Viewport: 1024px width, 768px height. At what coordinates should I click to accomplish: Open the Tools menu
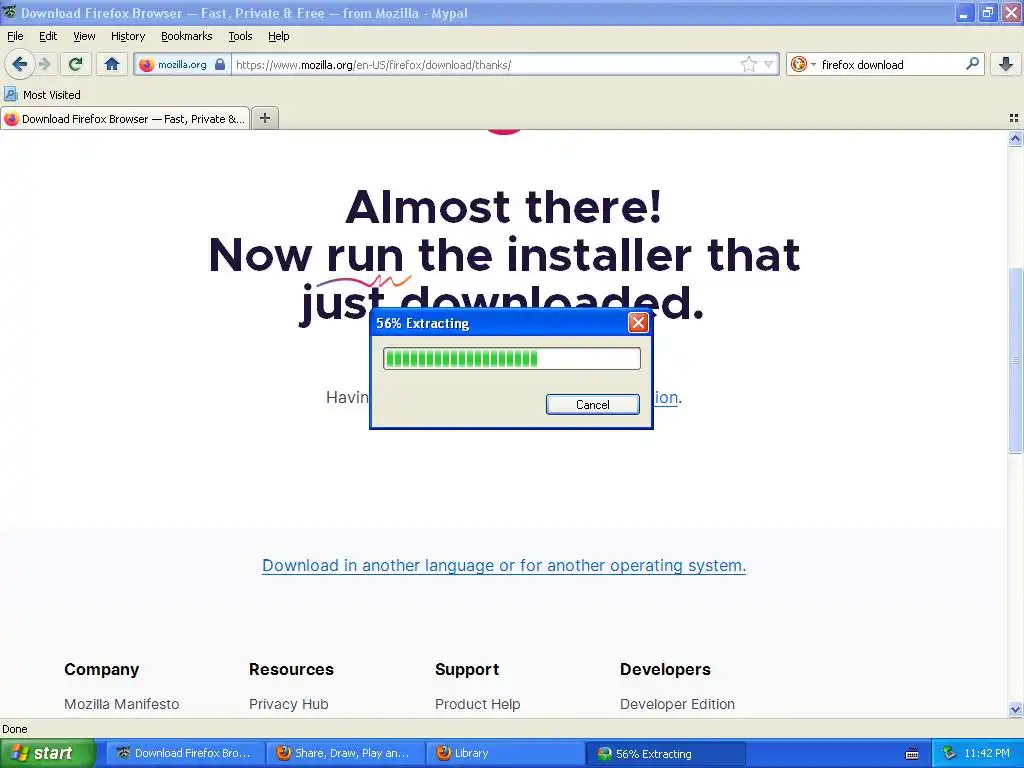[x=240, y=36]
